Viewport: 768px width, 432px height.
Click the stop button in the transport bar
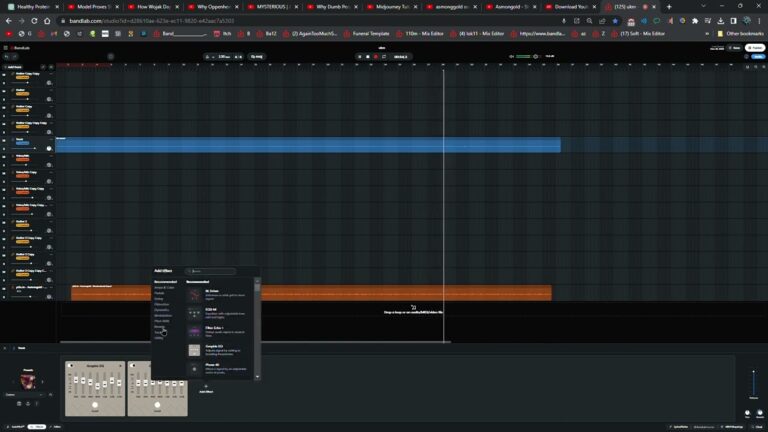click(x=368, y=57)
